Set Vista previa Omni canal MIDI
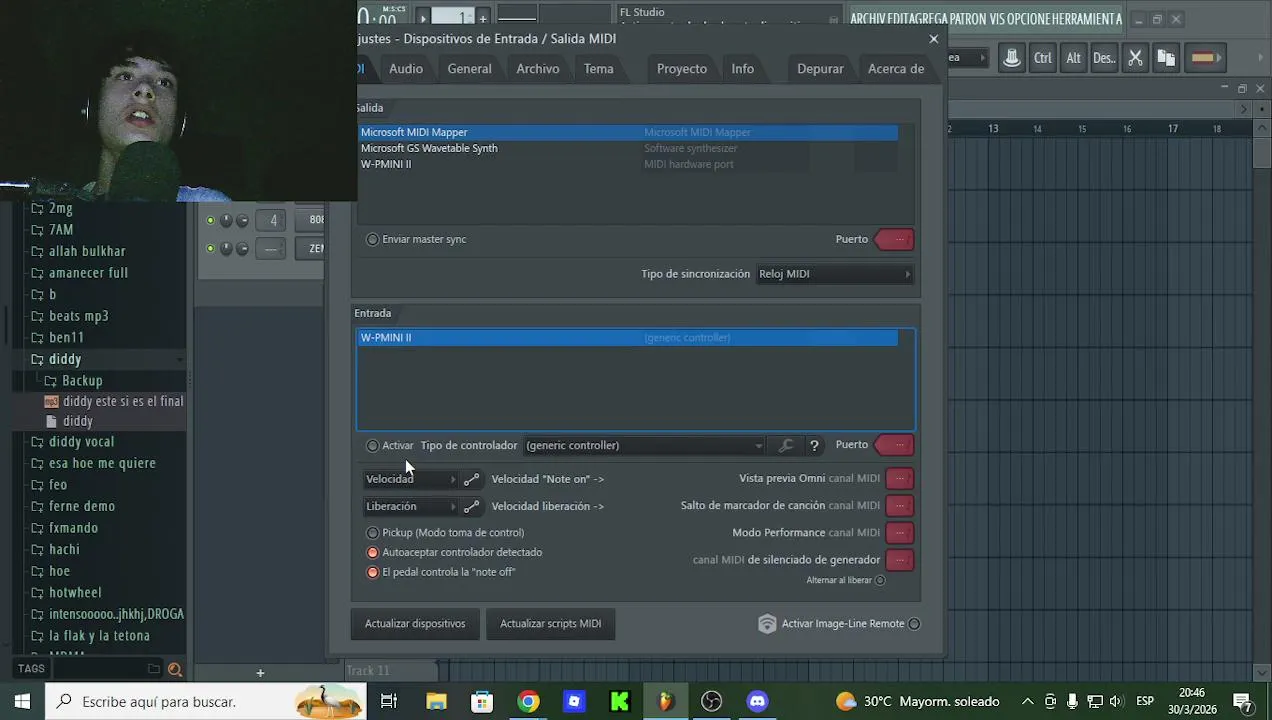 pyautogui.click(x=899, y=479)
